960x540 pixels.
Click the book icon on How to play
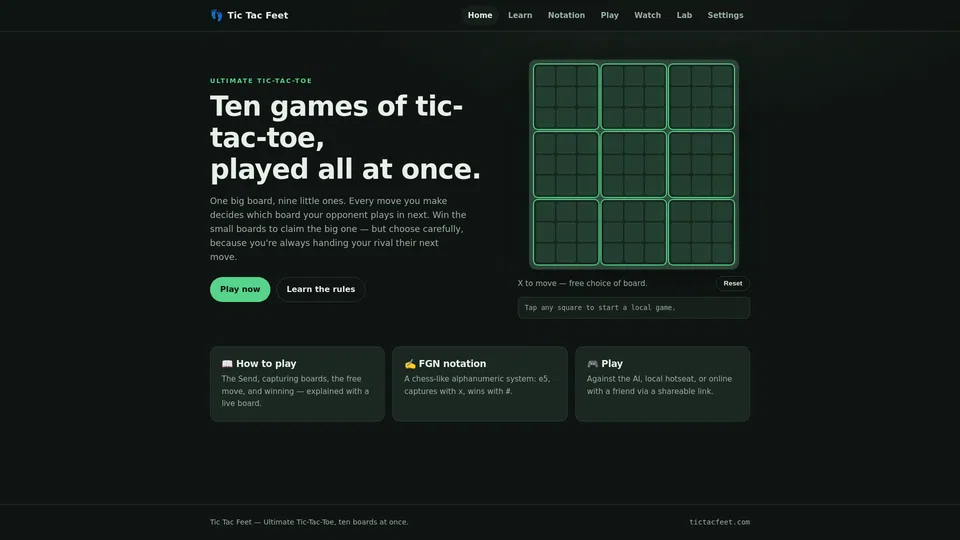tap(227, 364)
